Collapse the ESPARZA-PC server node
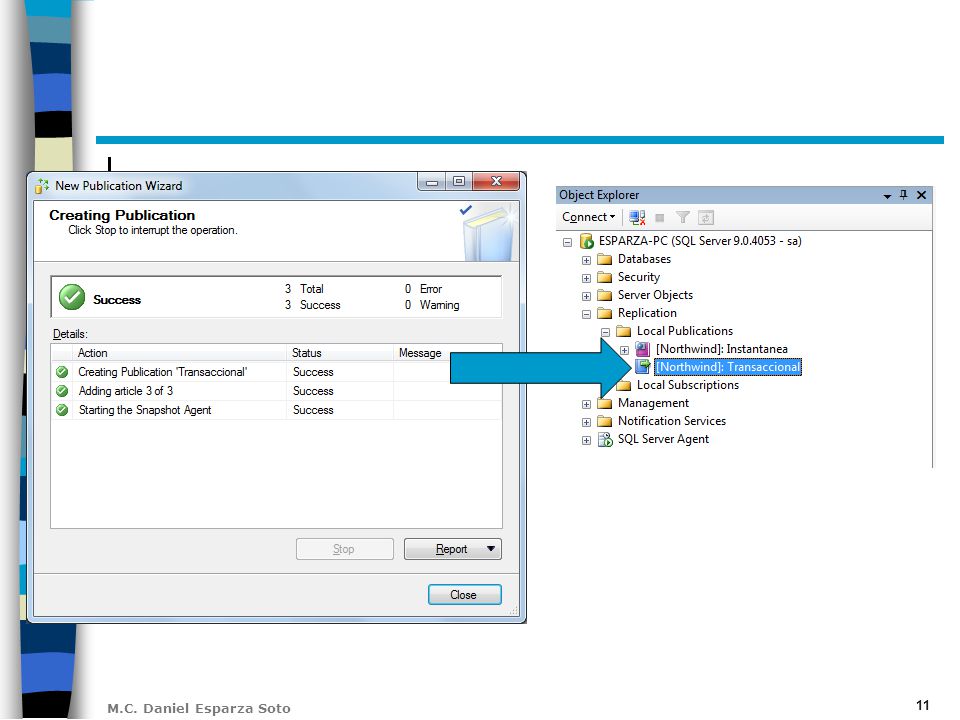This screenshot has height=720, width=960. 568,242
